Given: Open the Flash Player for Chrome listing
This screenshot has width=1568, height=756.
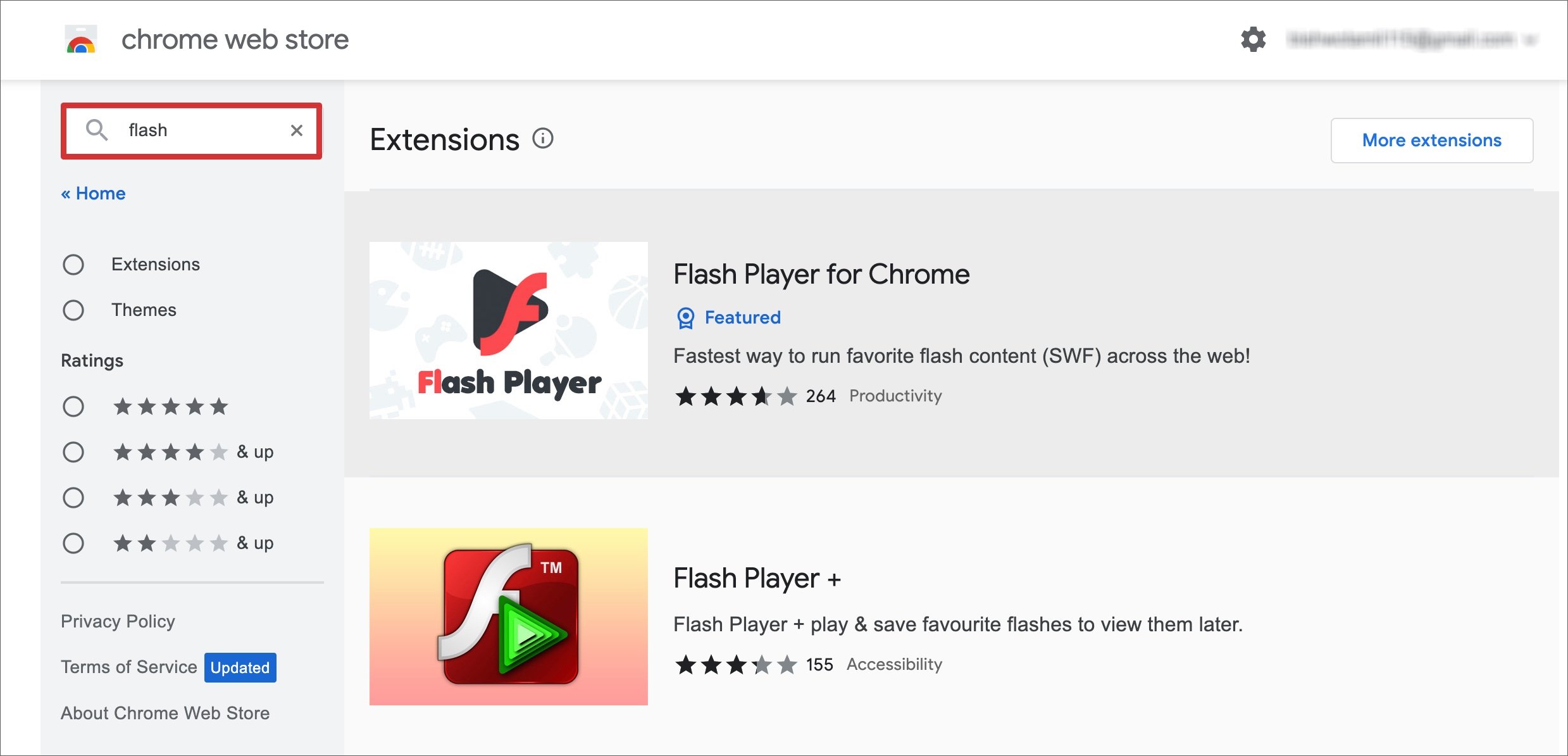Looking at the screenshot, I should tap(821, 274).
